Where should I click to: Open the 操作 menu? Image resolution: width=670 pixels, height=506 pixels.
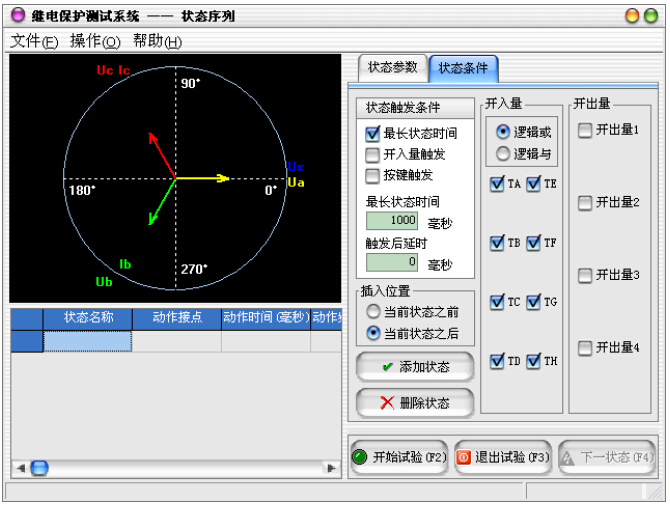(94, 41)
